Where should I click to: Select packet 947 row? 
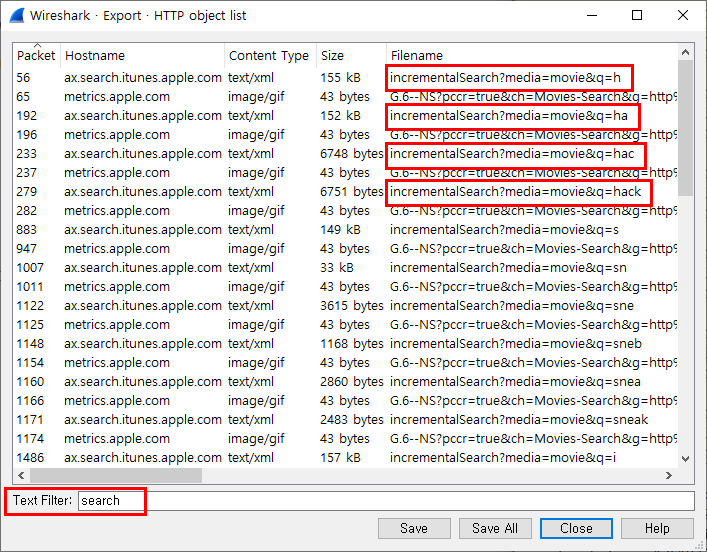click(345, 248)
